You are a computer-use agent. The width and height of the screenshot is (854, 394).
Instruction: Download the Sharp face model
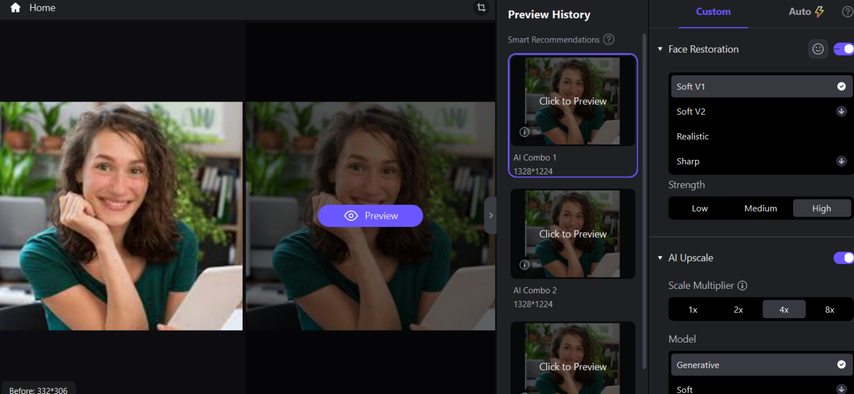(x=841, y=161)
